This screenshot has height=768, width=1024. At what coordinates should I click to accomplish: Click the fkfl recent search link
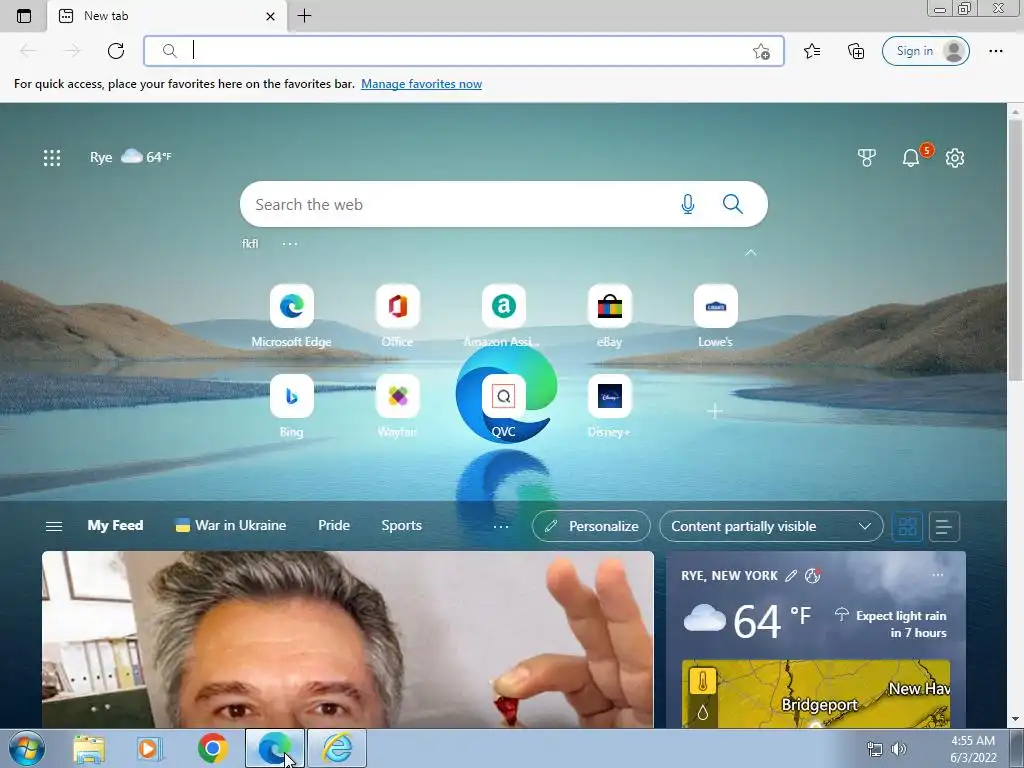tap(250, 244)
